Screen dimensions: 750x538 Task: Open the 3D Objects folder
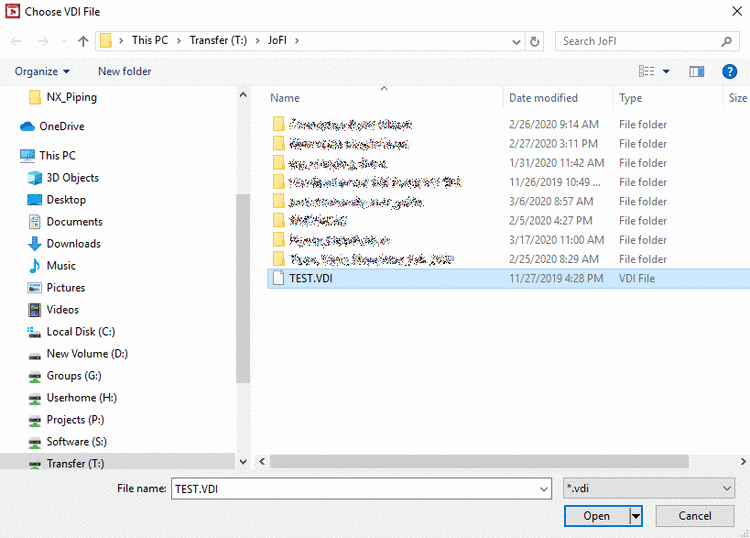[63, 177]
